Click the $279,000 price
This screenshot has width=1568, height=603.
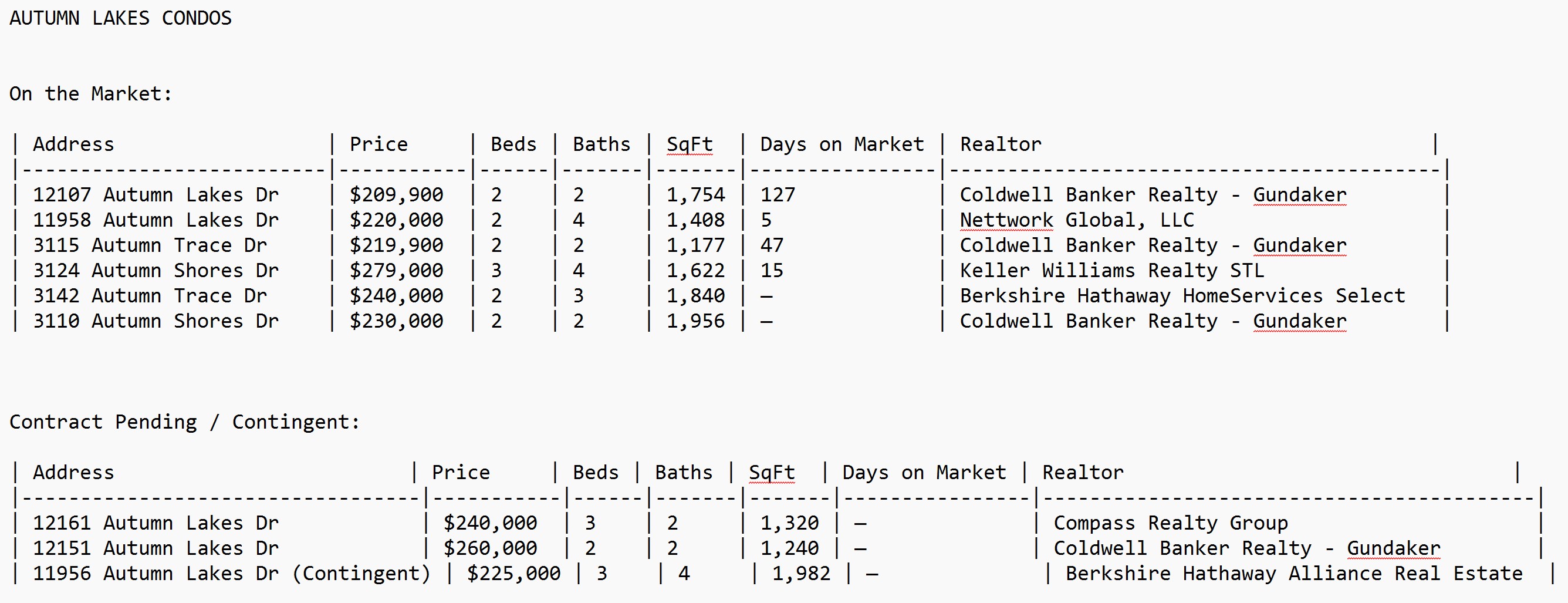coord(396,271)
